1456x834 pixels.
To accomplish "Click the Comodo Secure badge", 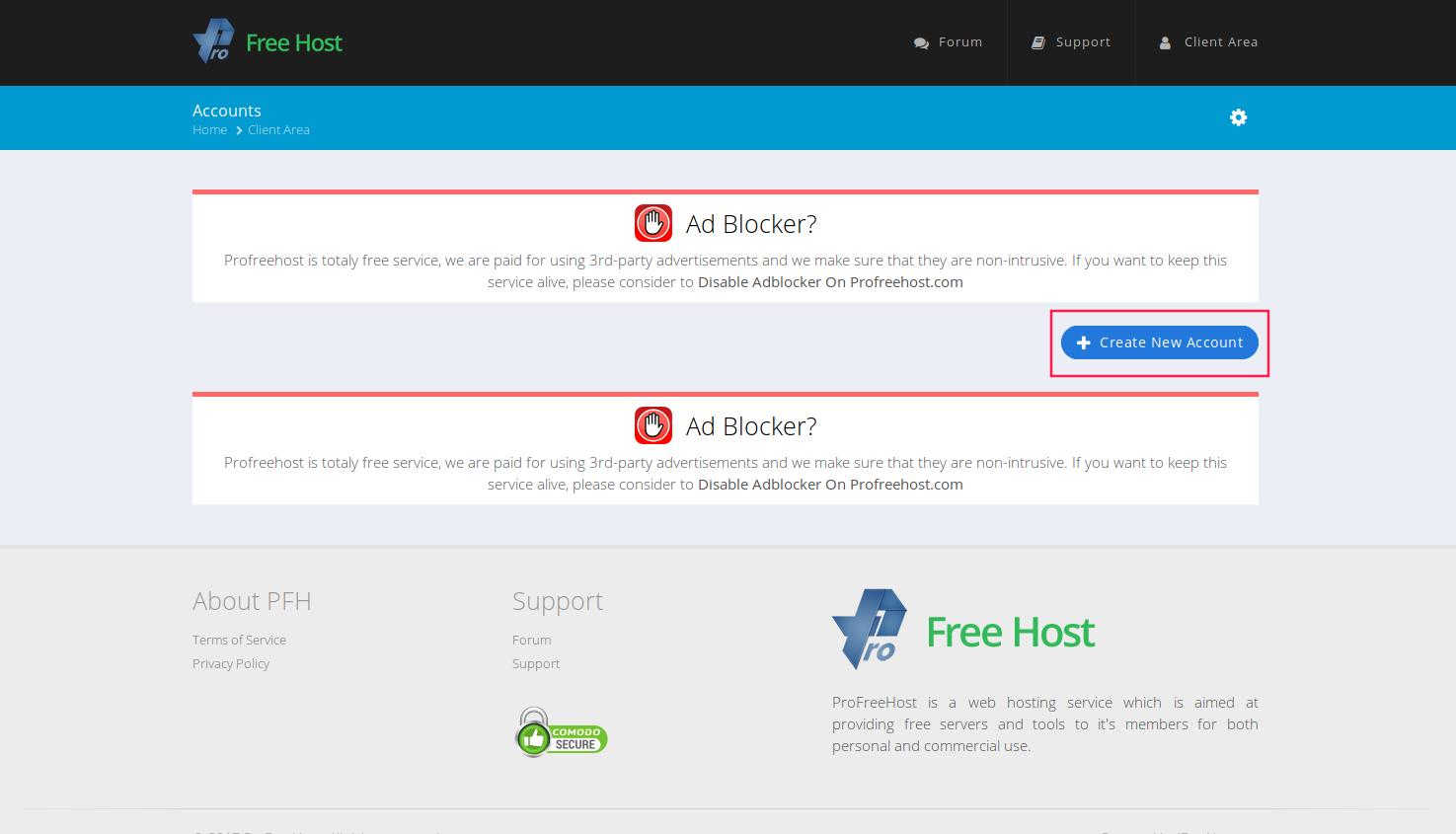I will 561,732.
